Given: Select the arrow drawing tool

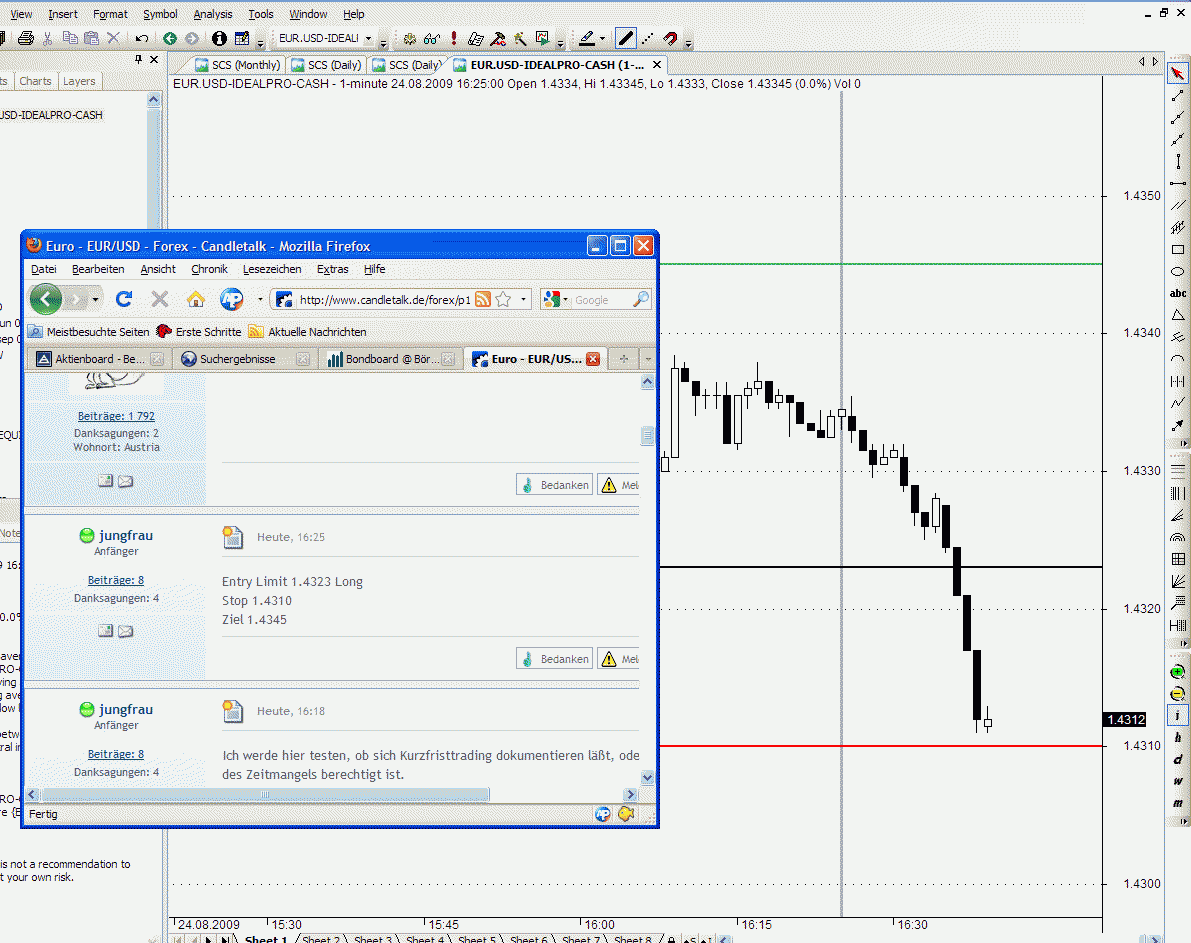Looking at the screenshot, I should coord(1177,425).
